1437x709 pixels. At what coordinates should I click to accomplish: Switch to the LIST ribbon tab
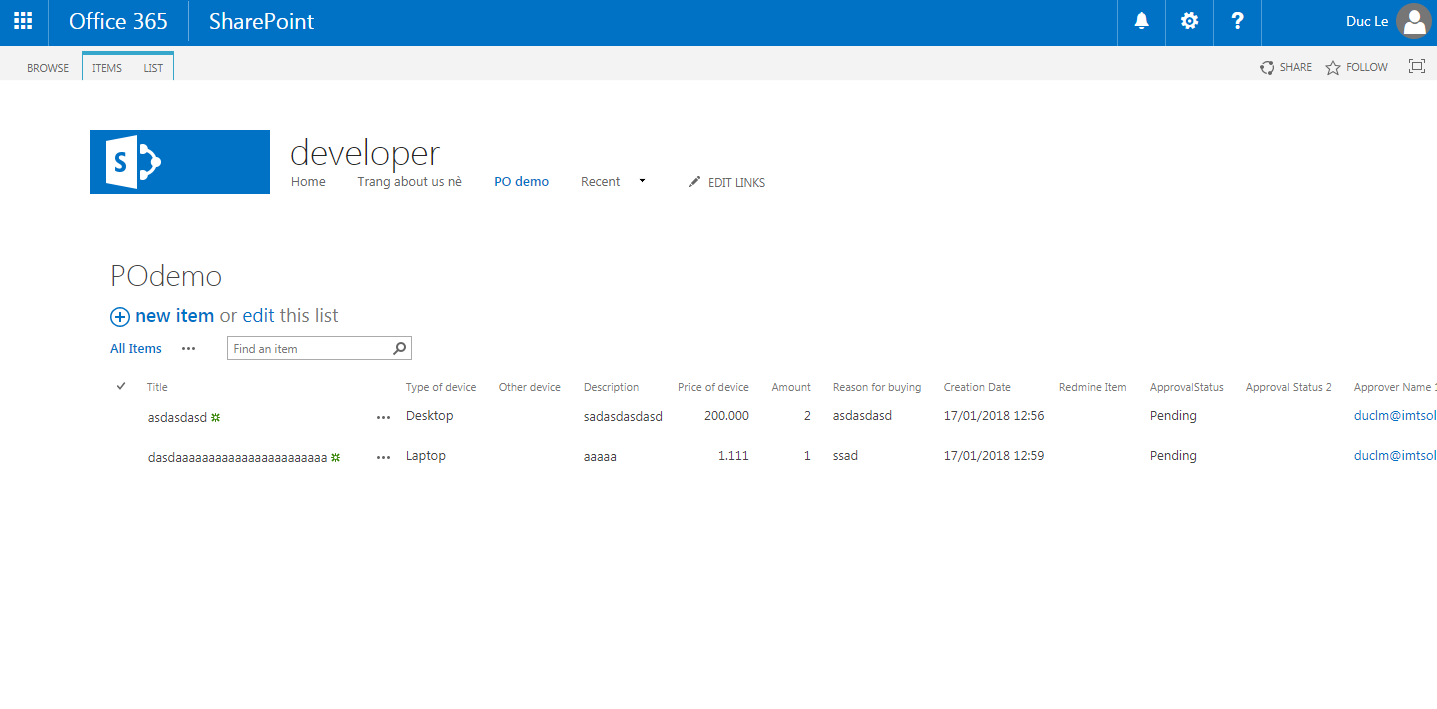point(153,68)
